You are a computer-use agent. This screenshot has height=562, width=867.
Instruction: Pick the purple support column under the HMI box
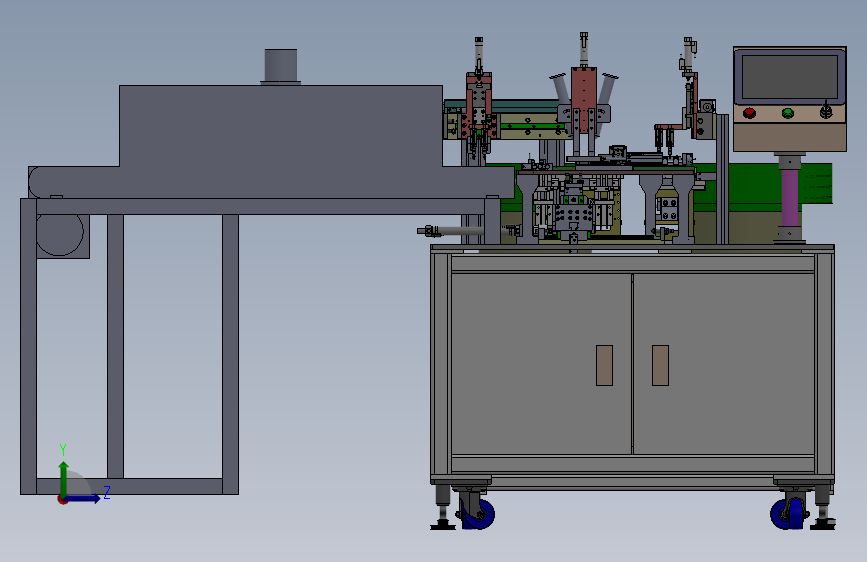point(790,197)
